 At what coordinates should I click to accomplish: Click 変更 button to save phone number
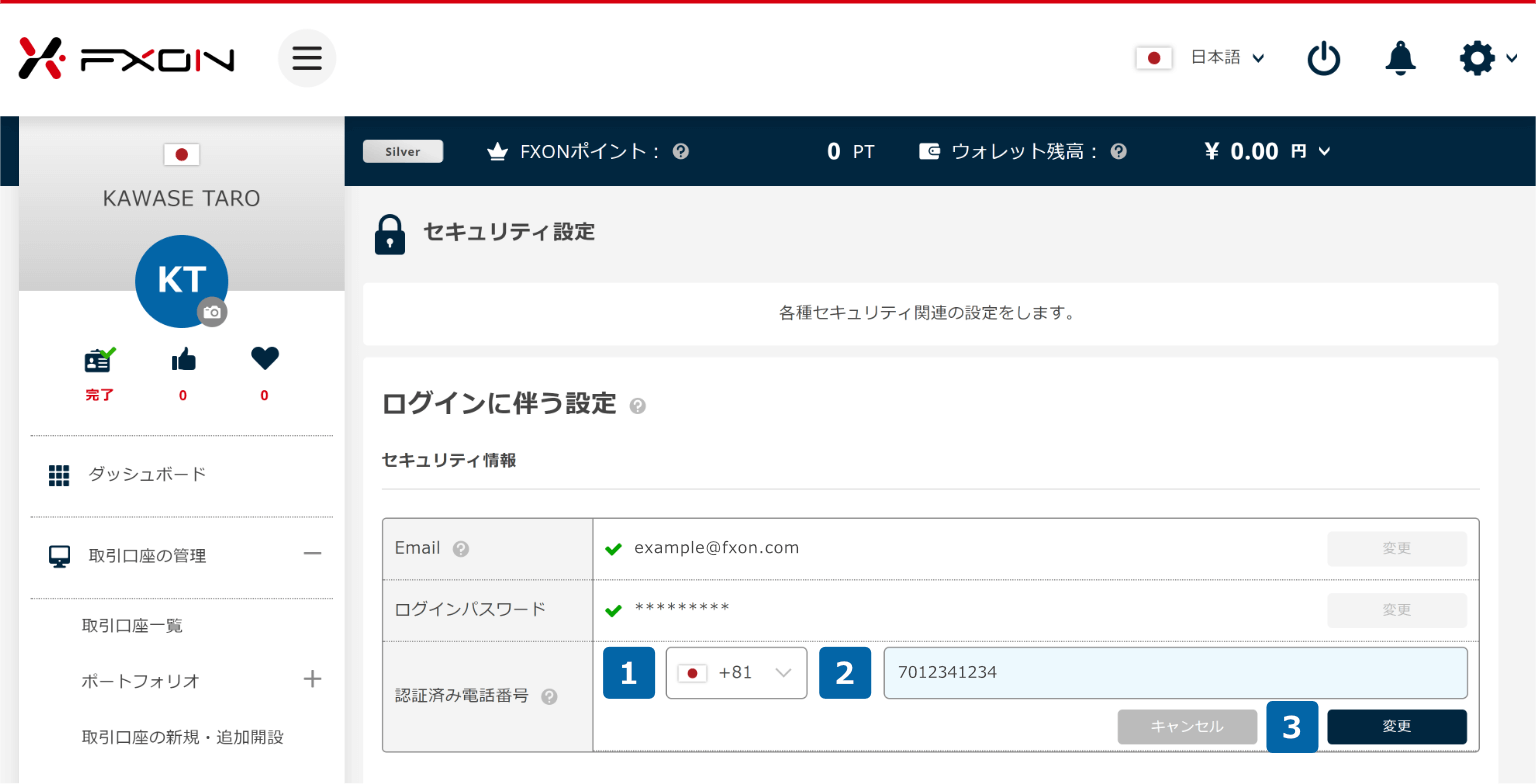(x=1397, y=727)
